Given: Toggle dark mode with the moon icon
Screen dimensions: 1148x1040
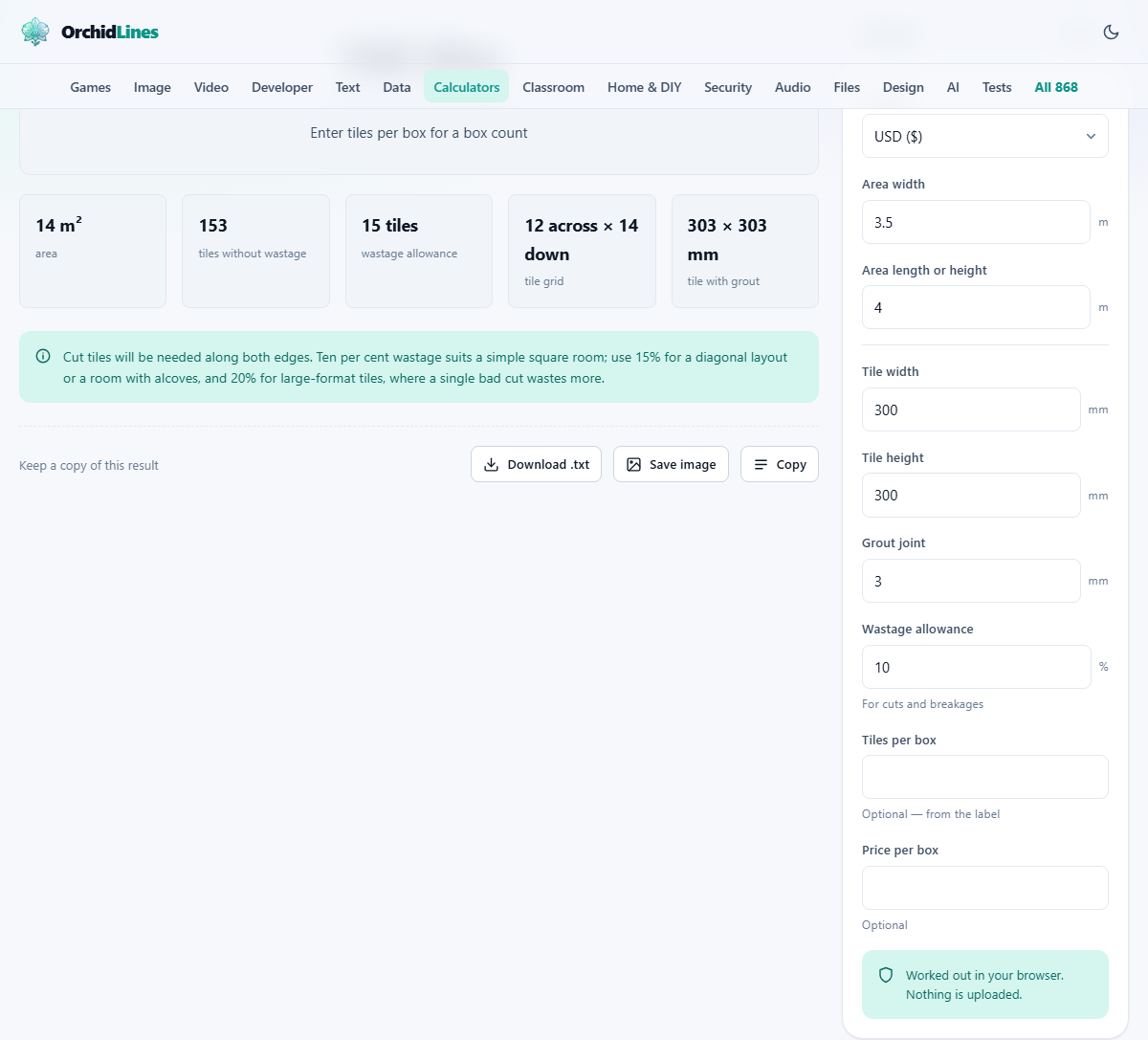Looking at the screenshot, I should 1111,32.
